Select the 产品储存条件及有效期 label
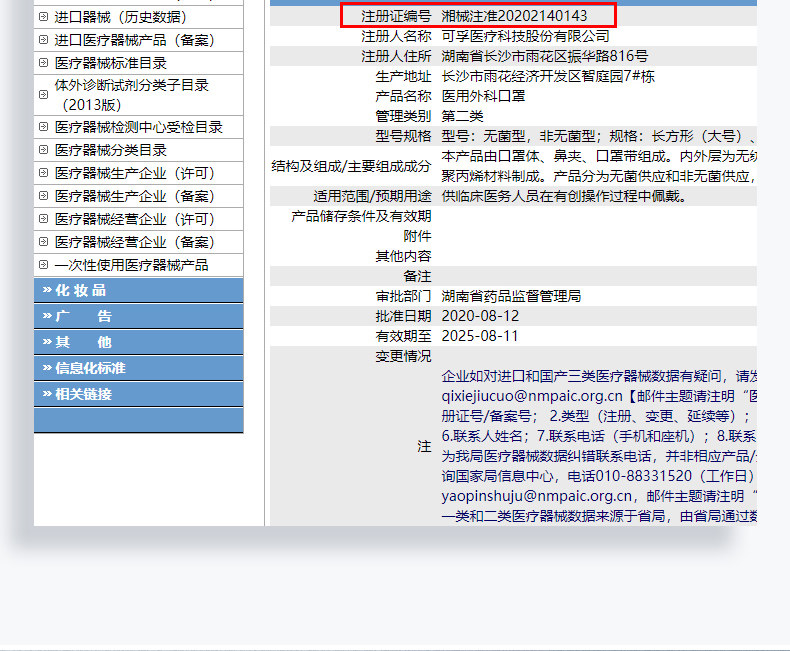The height and width of the screenshot is (651, 790). pyautogui.click(x=361, y=216)
